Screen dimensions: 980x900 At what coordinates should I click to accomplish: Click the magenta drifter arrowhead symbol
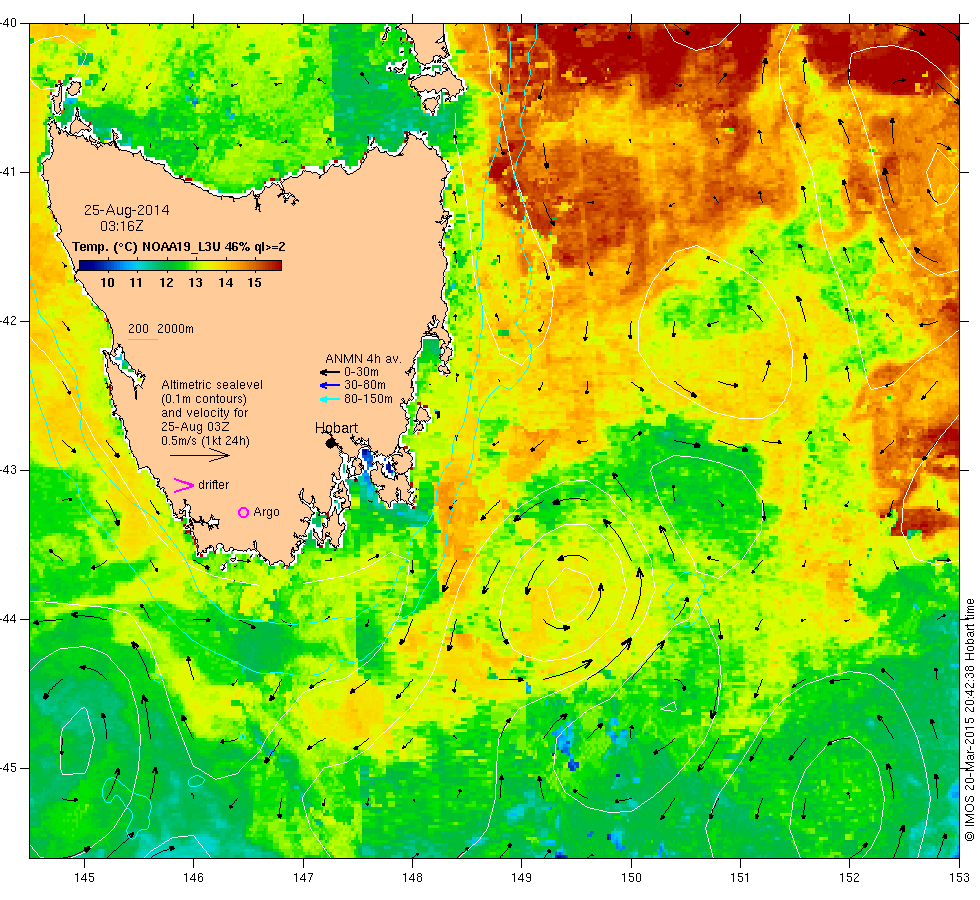(183, 485)
